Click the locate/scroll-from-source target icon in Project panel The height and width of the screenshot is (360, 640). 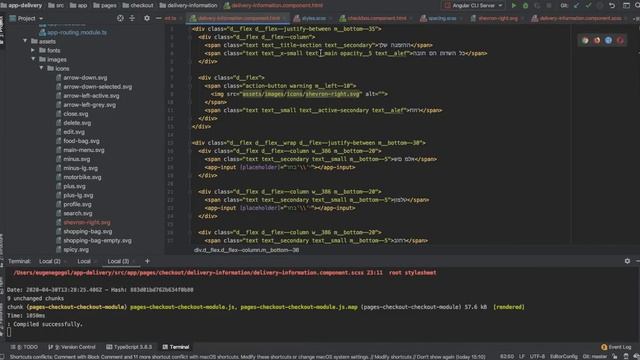120,18
